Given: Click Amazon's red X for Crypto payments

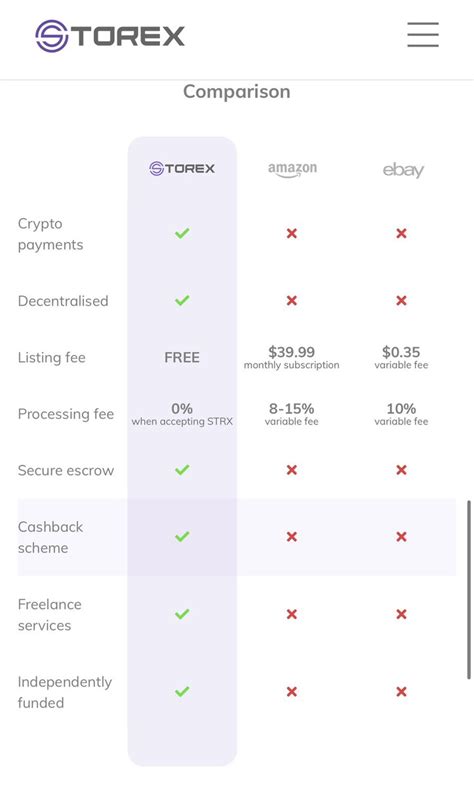Looking at the screenshot, I should click(x=292, y=233).
